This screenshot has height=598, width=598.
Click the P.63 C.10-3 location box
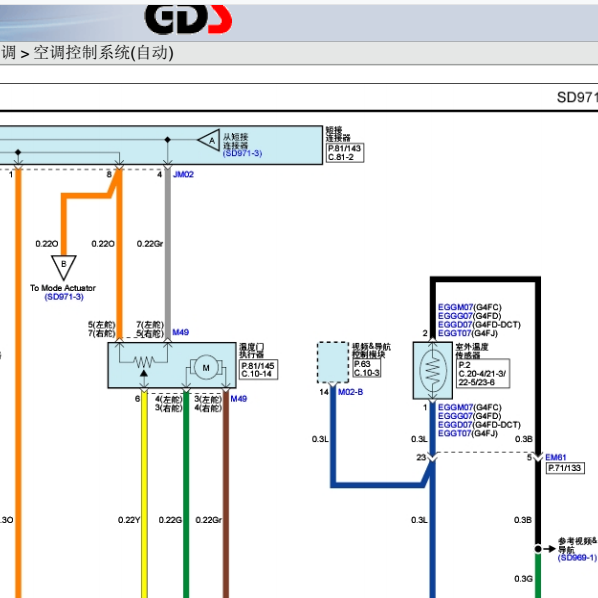(367, 368)
